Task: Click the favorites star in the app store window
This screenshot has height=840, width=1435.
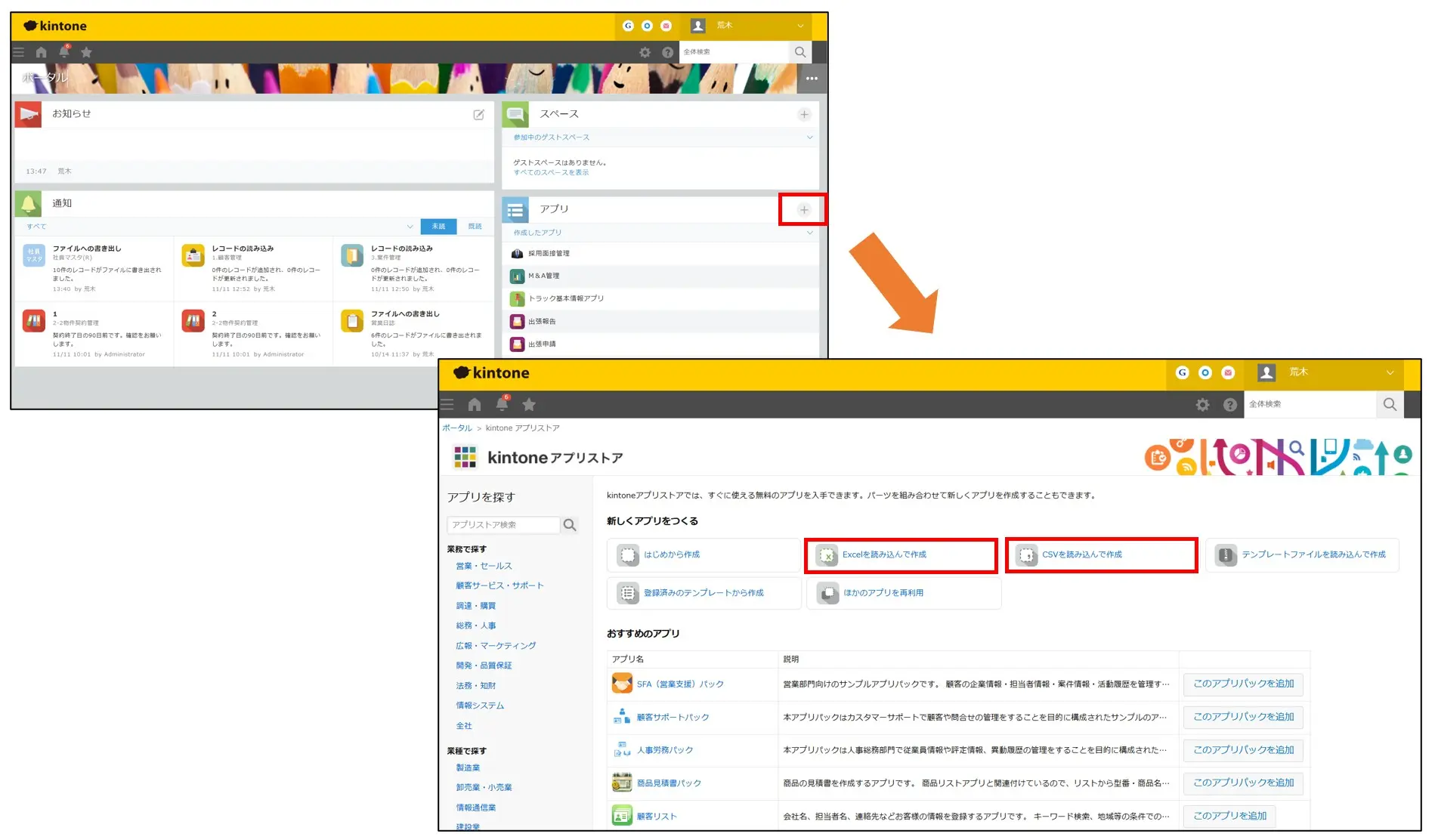Action: [529, 405]
